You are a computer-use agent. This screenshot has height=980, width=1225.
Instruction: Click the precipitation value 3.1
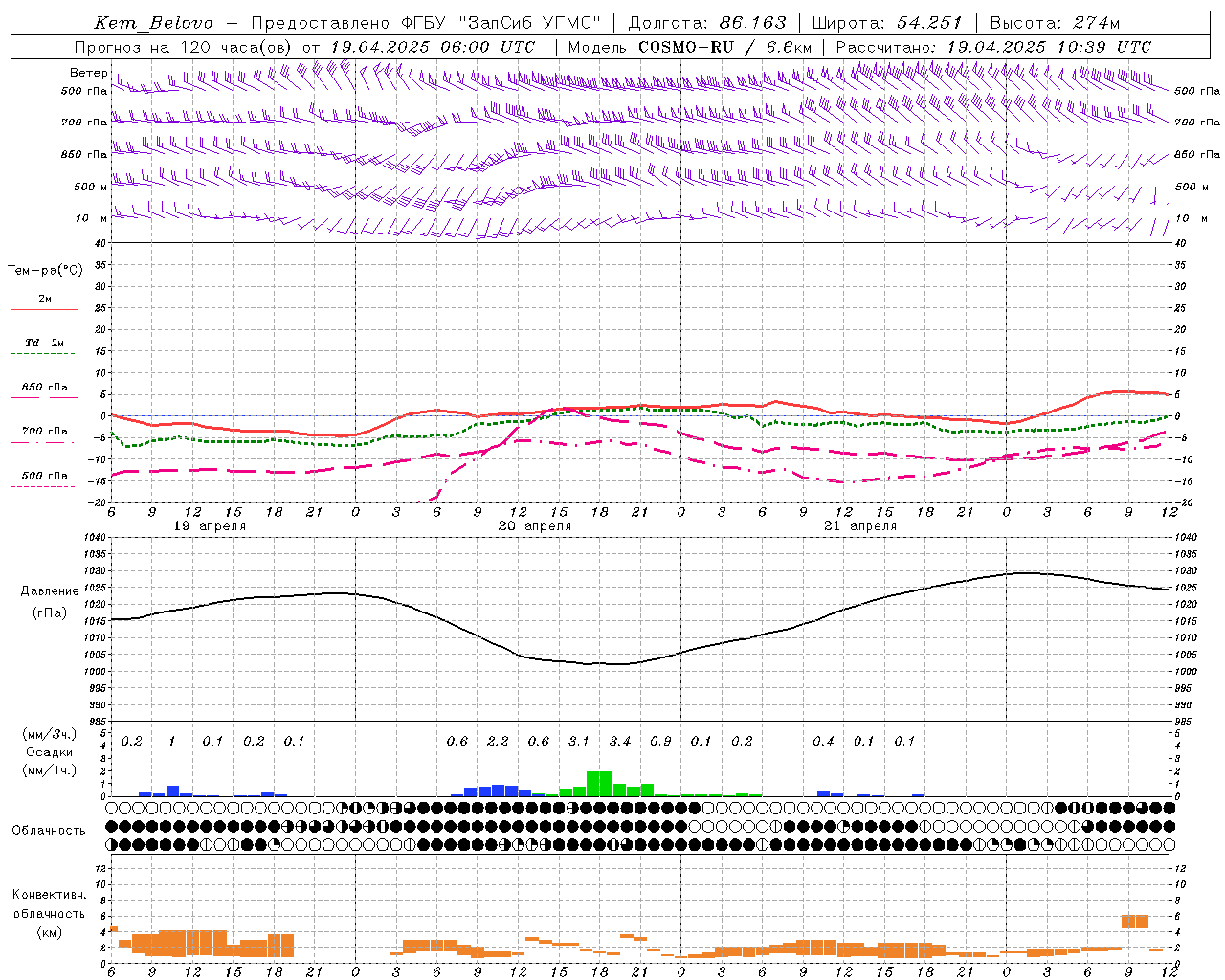[x=579, y=741]
